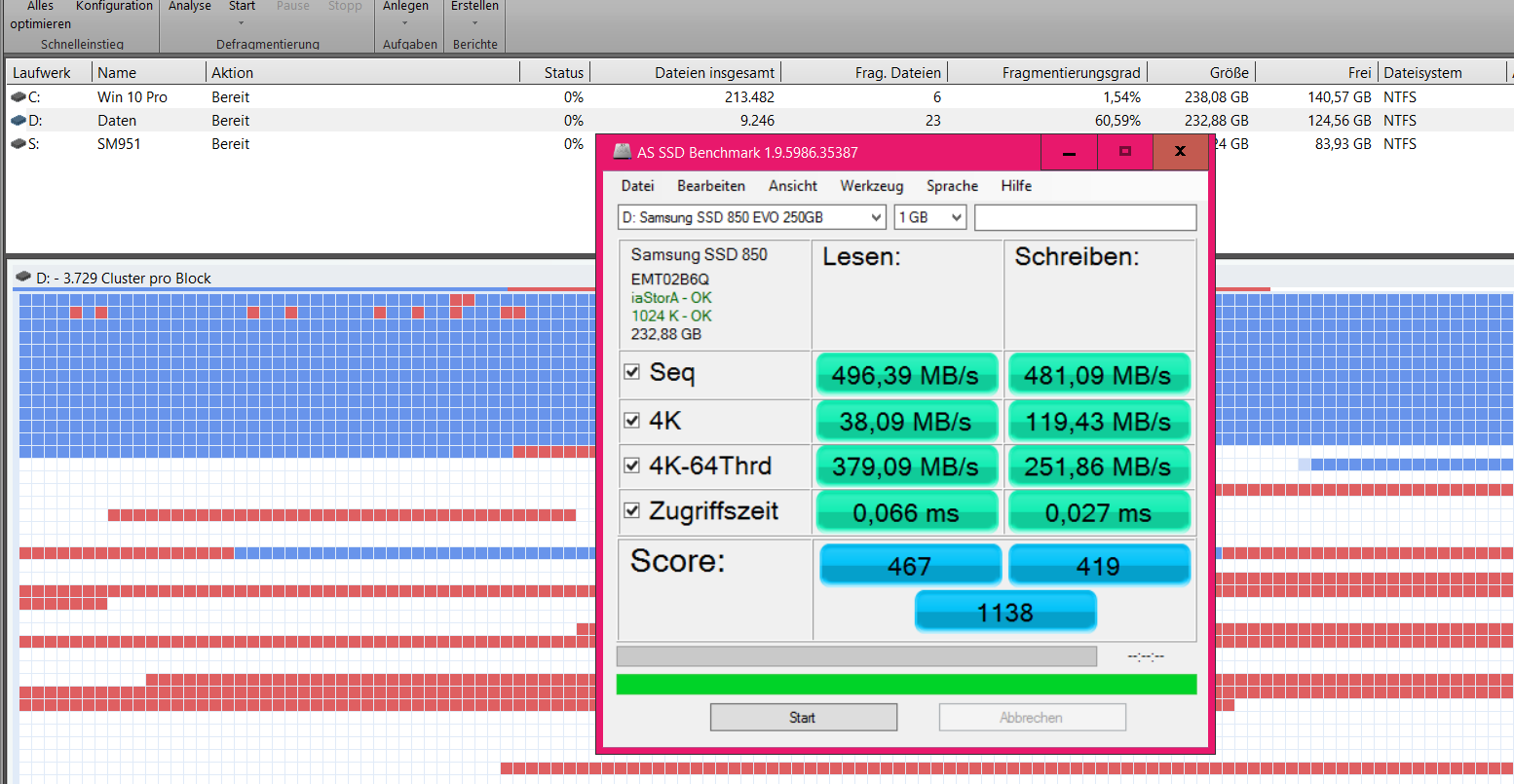The width and height of the screenshot is (1514, 784).
Task: Sort by the Dateisystem column header
Action: point(1441,72)
